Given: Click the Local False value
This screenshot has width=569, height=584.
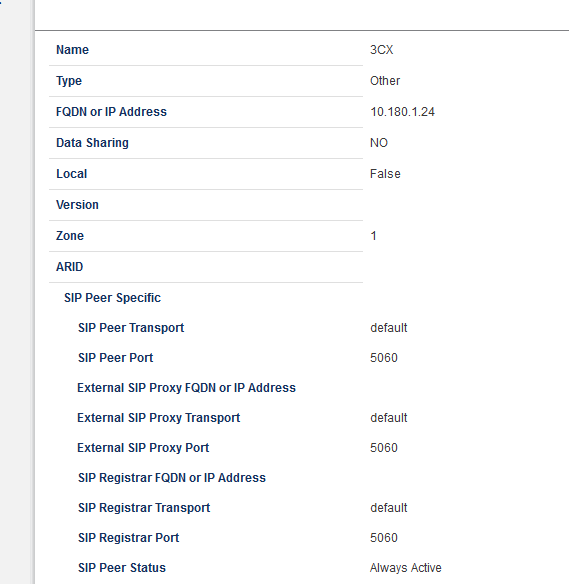Looking at the screenshot, I should 385,174.
